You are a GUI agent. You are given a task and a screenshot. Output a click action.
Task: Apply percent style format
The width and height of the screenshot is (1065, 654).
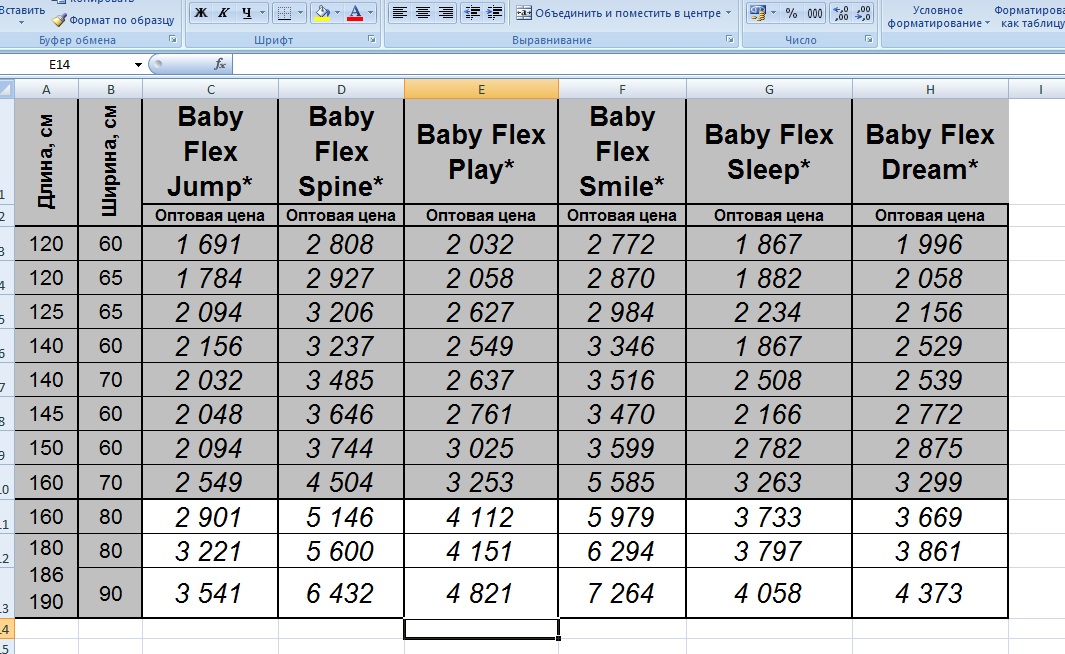pyautogui.click(x=791, y=13)
